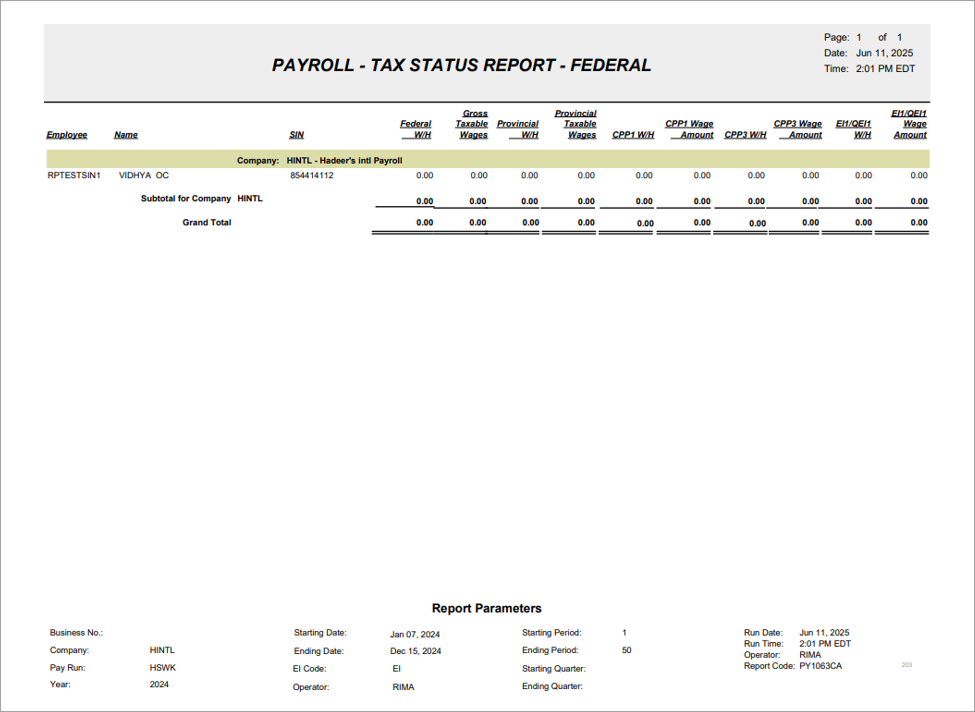The height and width of the screenshot is (712, 975).
Task: Click employee name VIDHYA OC
Action: (x=144, y=175)
